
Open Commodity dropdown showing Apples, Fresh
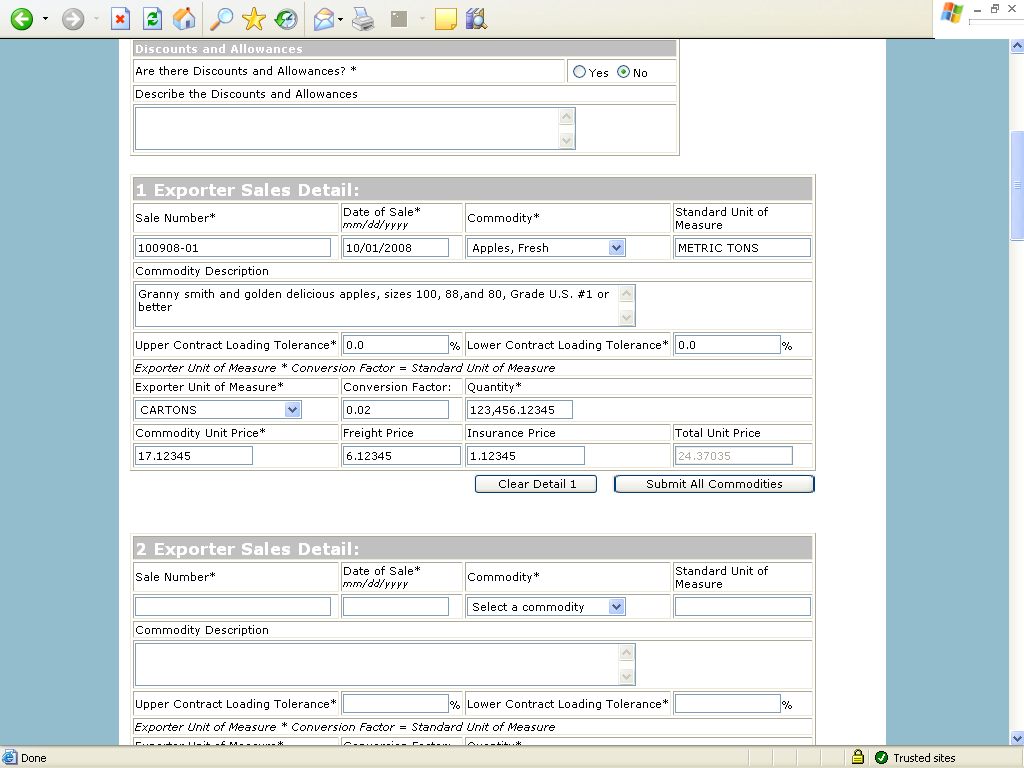(616, 248)
